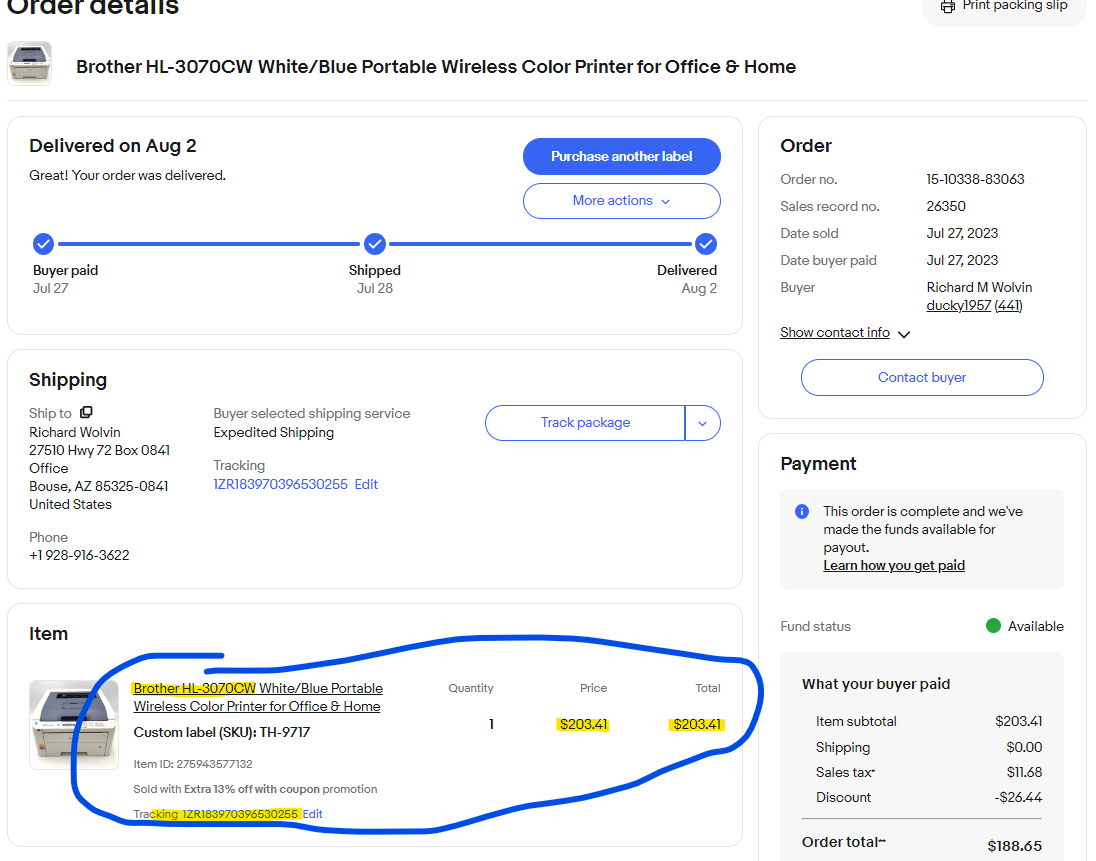This screenshot has width=1096, height=861.
Task: Click the Shipped checkmark step
Action: [x=375, y=244]
